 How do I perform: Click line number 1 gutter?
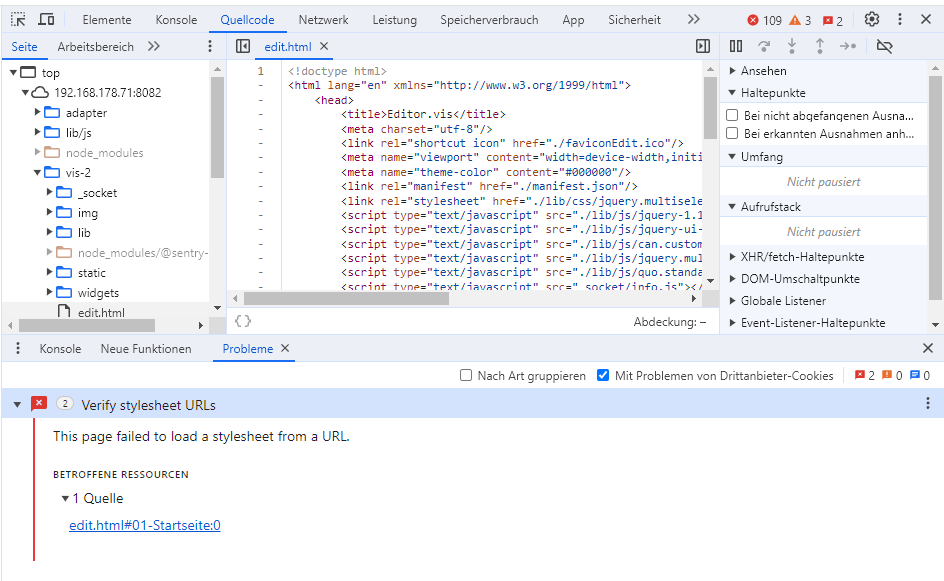tap(261, 71)
